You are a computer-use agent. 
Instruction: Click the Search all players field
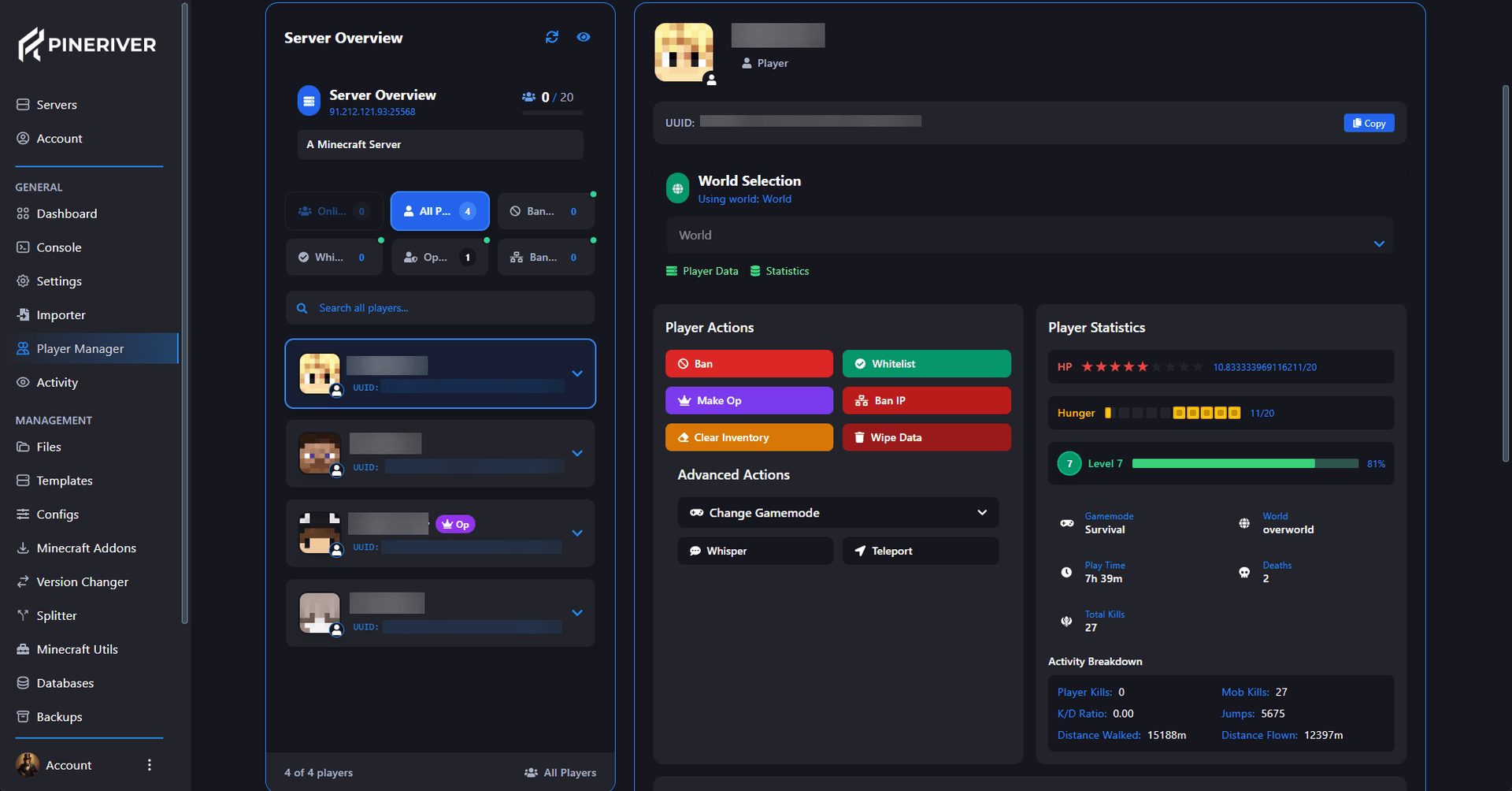[x=440, y=308]
